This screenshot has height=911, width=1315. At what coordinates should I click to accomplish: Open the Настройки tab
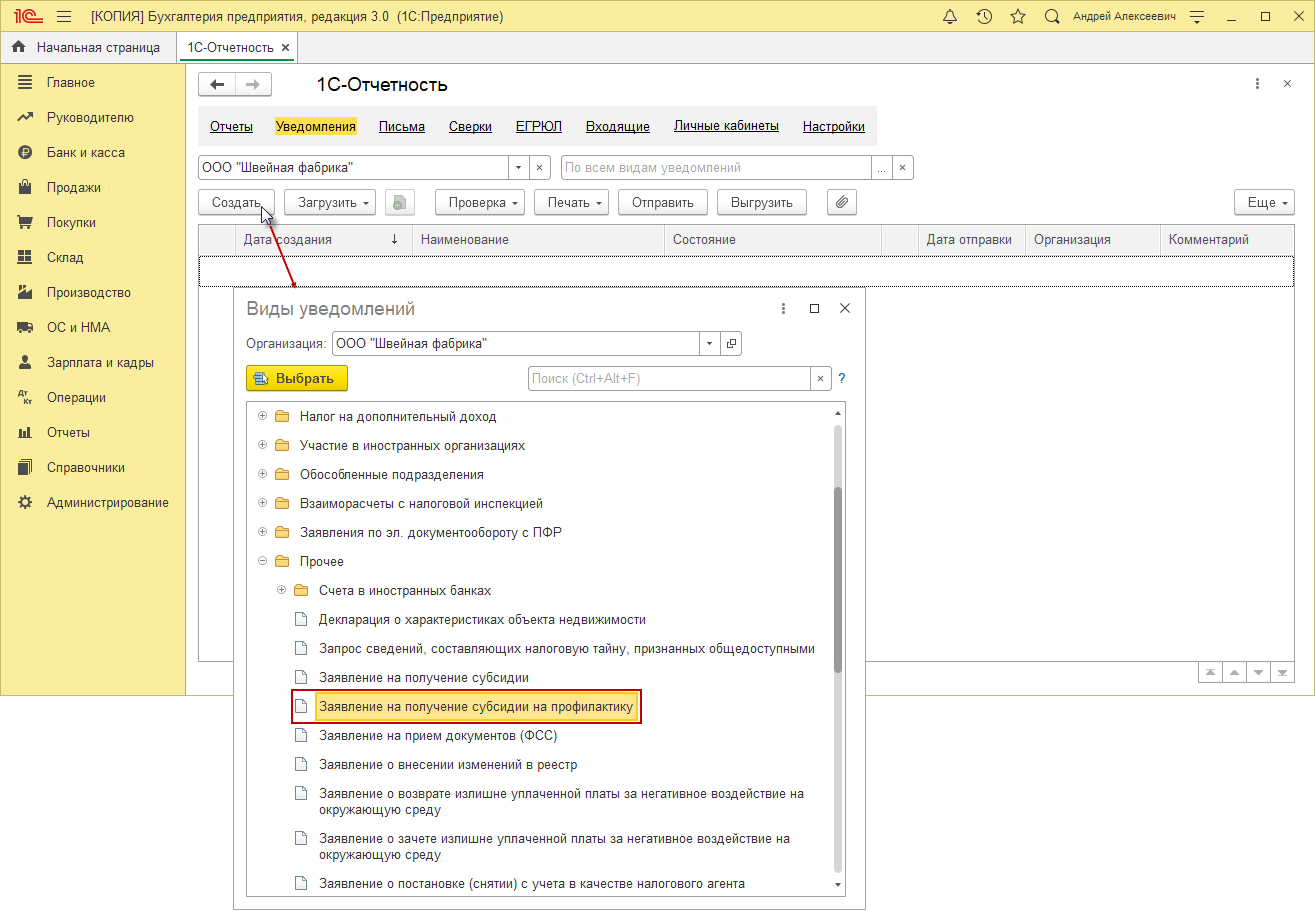(x=834, y=126)
